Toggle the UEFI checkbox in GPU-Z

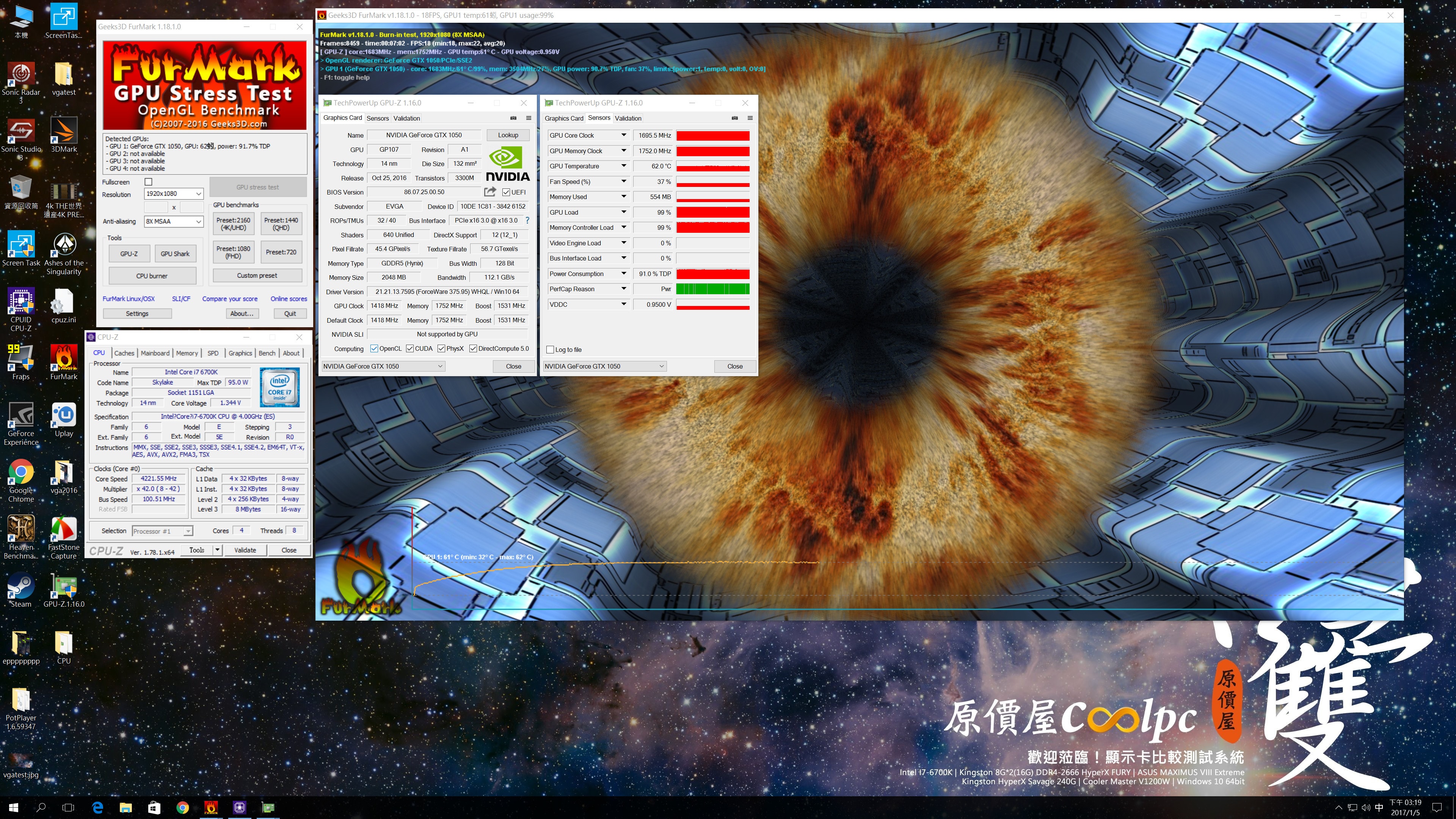pos(506,192)
